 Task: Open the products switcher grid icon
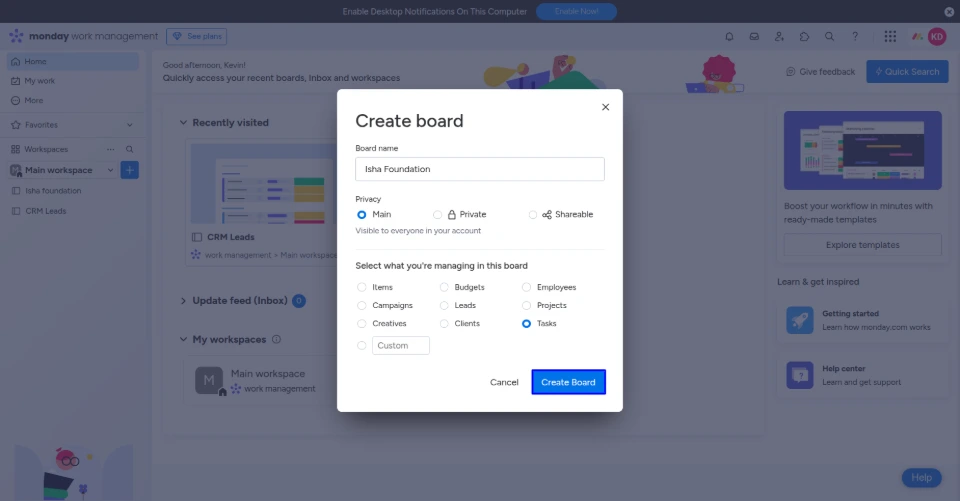[x=890, y=37]
